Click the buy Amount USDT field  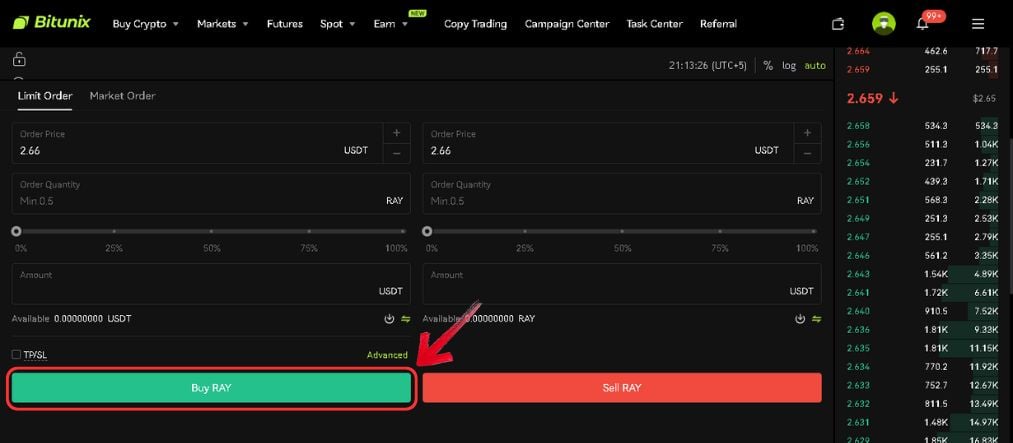tap(211, 283)
